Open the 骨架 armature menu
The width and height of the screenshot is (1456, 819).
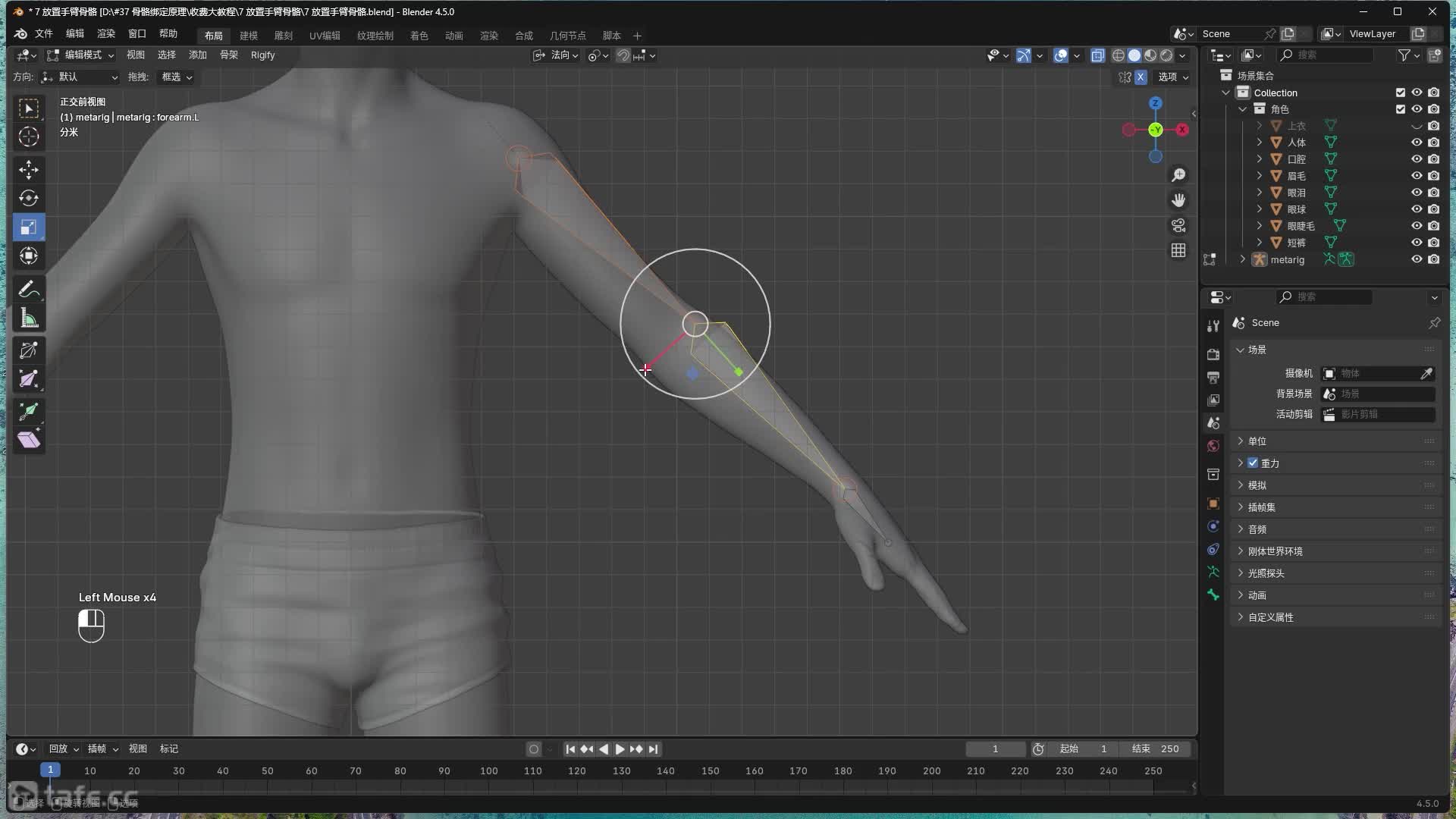228,55
